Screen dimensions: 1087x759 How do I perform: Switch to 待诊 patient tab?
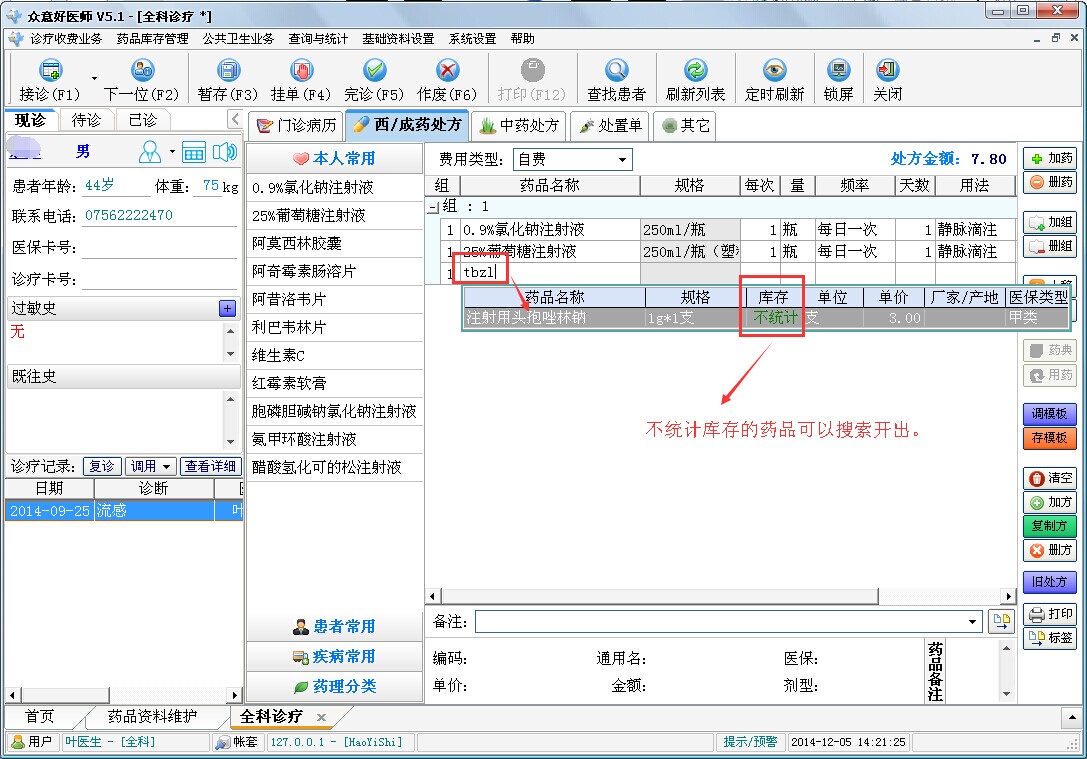(87, 120)
